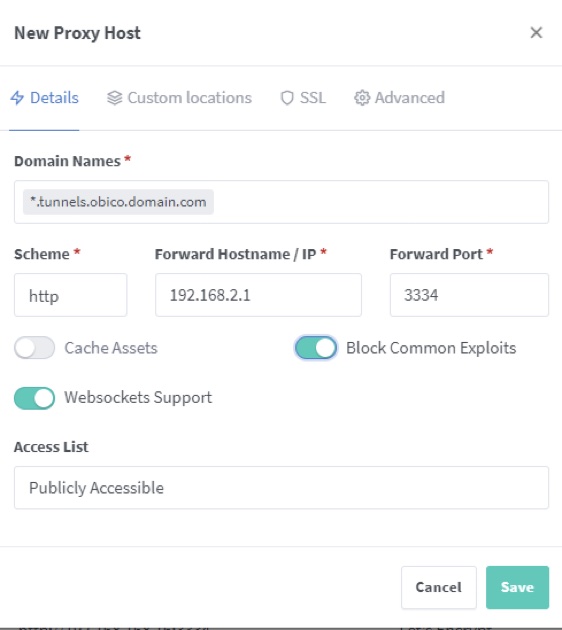Close the New Proxy Host dialog

pyautogui.click(x=536, y=33)
